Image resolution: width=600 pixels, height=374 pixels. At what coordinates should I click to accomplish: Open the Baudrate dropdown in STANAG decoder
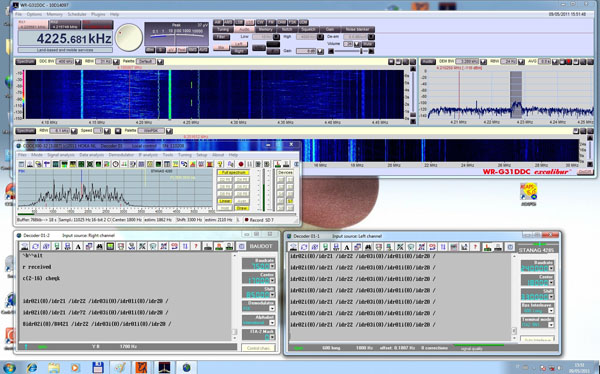tap(551, 268)
